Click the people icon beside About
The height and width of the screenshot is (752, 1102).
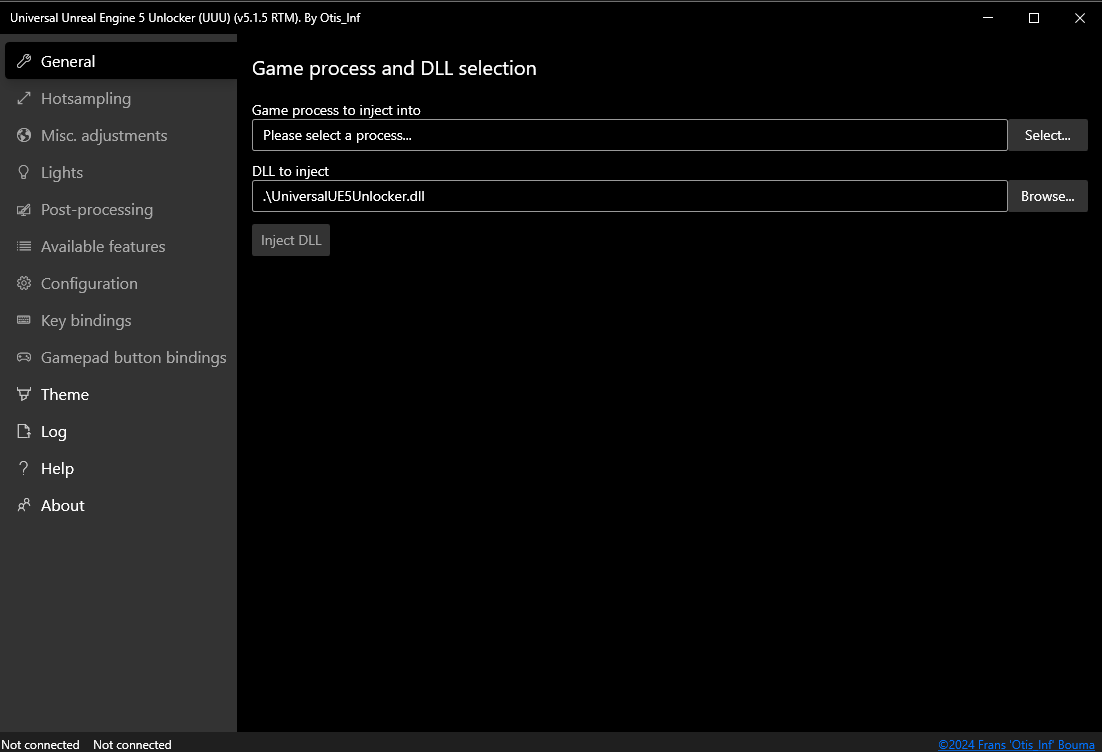pos(24,505)
